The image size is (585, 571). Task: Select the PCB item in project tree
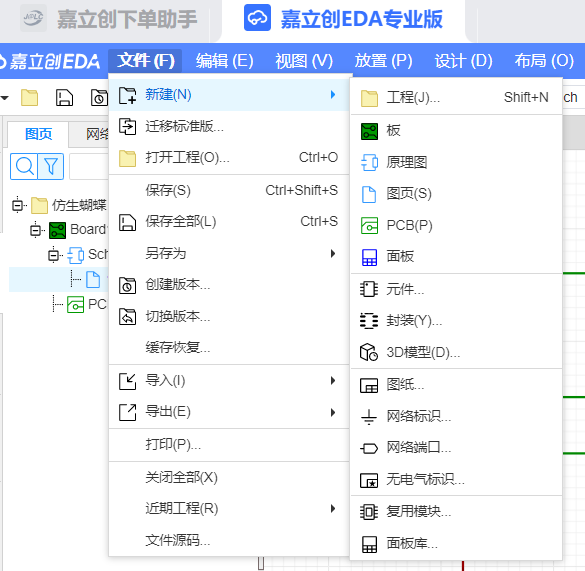pos(87,304)
